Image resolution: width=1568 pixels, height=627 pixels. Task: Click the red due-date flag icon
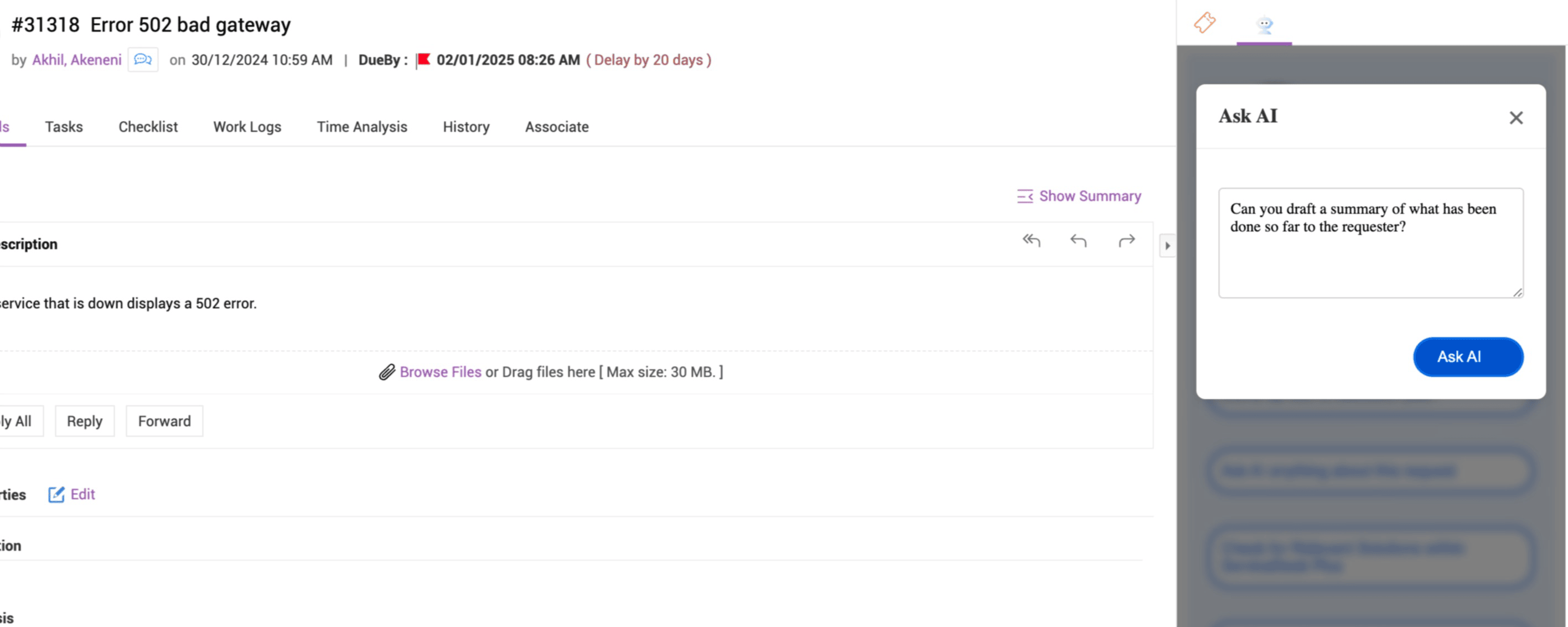pos(423,60)
